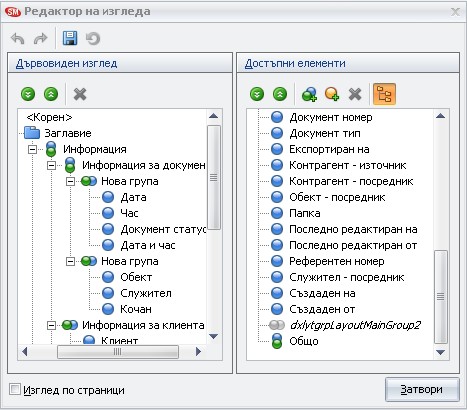
Task: Click down arrow of Достъпни елементи scrollbar
Action: tap(441, 352)
